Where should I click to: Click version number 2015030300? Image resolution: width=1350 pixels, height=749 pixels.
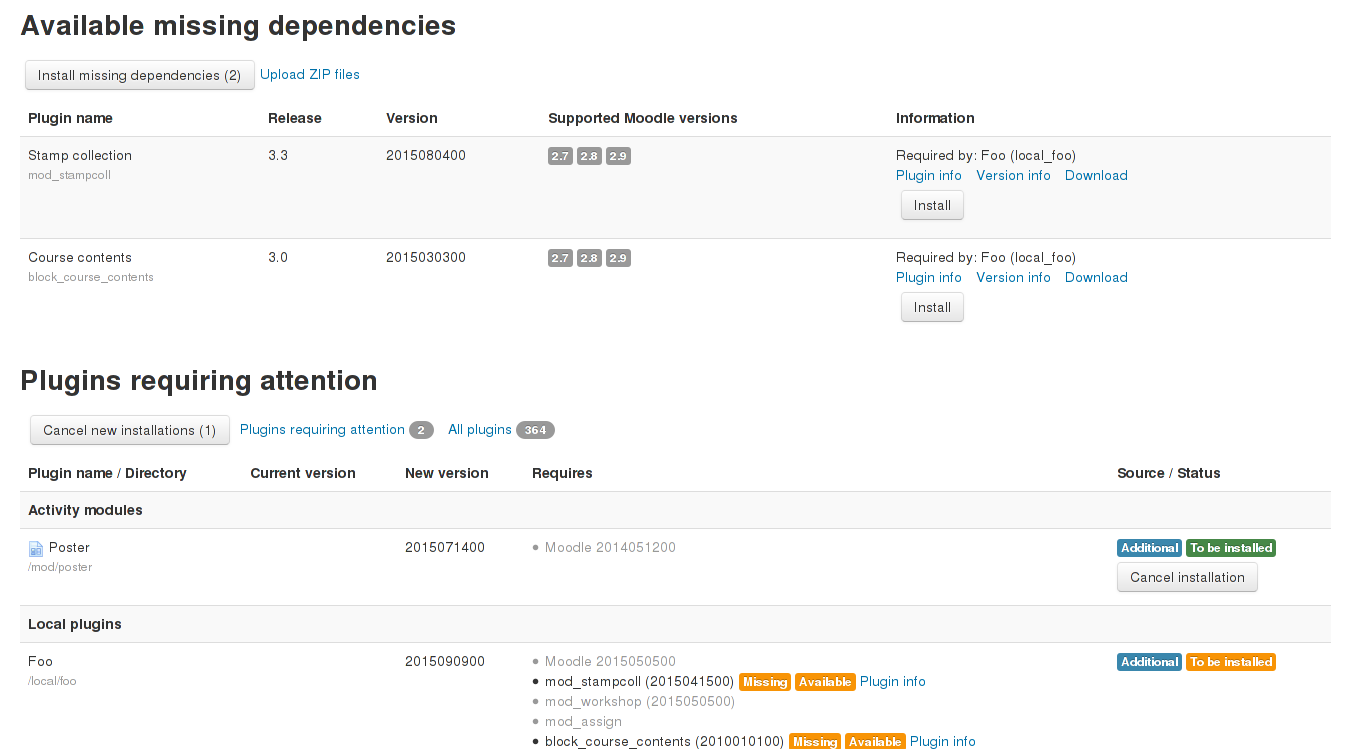click(426, 257)
